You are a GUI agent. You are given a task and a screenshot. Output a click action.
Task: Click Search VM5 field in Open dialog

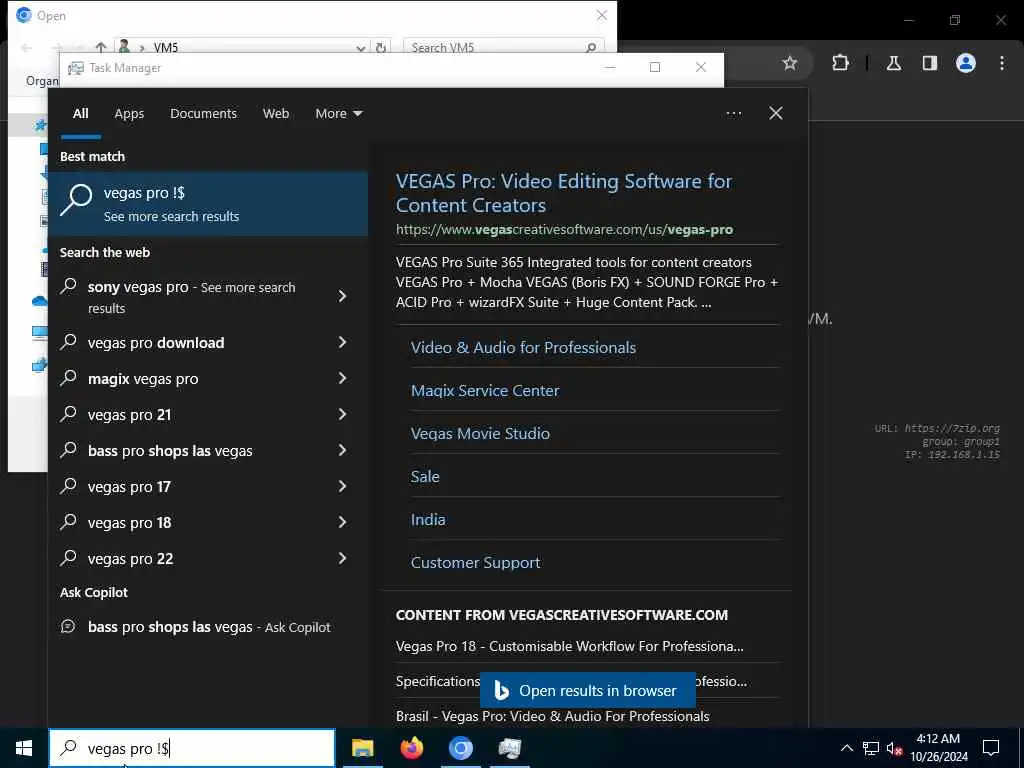click(504, 47)
